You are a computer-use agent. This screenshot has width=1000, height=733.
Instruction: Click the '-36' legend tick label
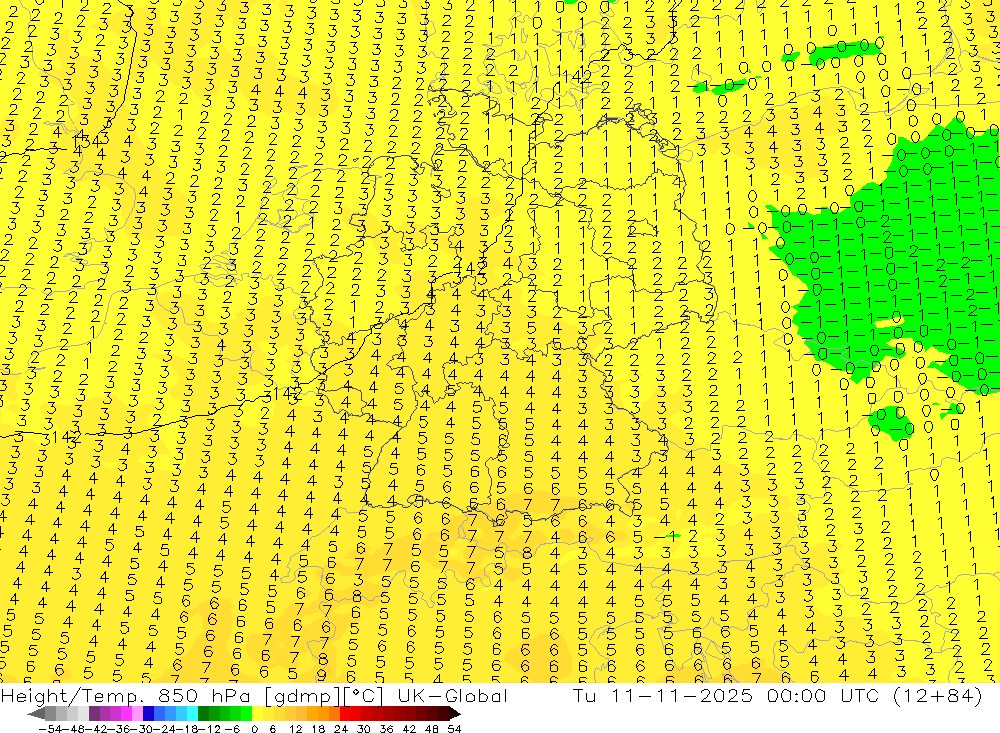click(119, 729)
